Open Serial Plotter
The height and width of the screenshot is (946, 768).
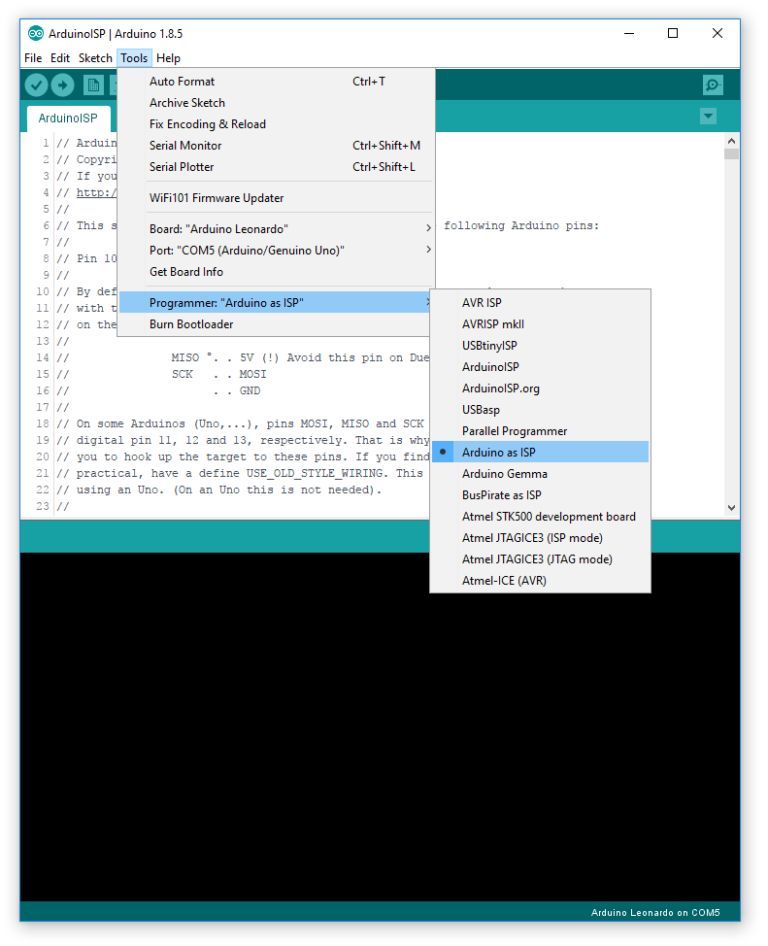pyautogui.click(x=276, y=167)
